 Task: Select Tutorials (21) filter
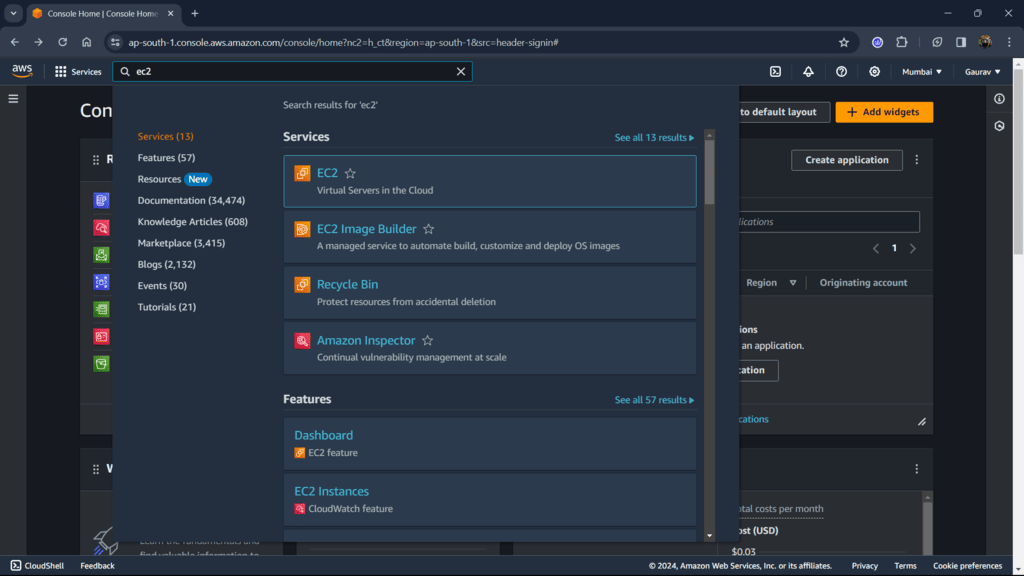[167, 307]
